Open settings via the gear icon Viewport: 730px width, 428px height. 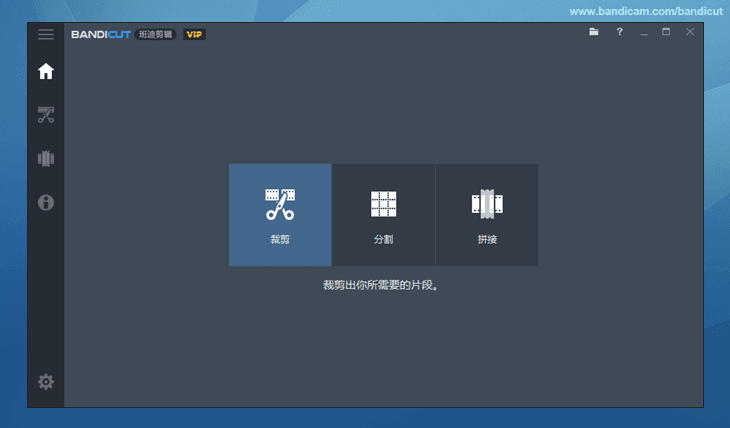coord(46,382)
